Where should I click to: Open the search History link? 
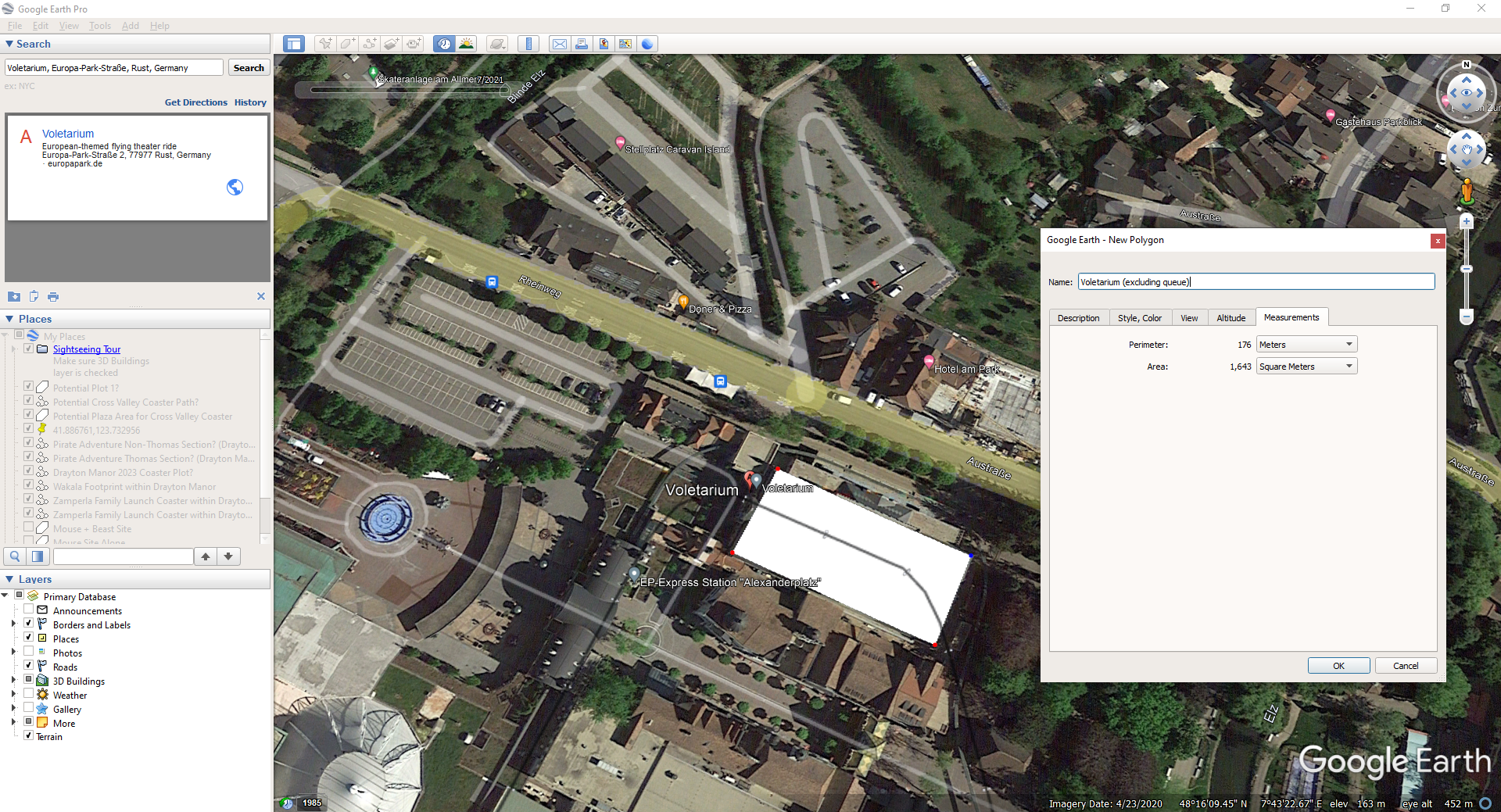[x=250, y=102]
